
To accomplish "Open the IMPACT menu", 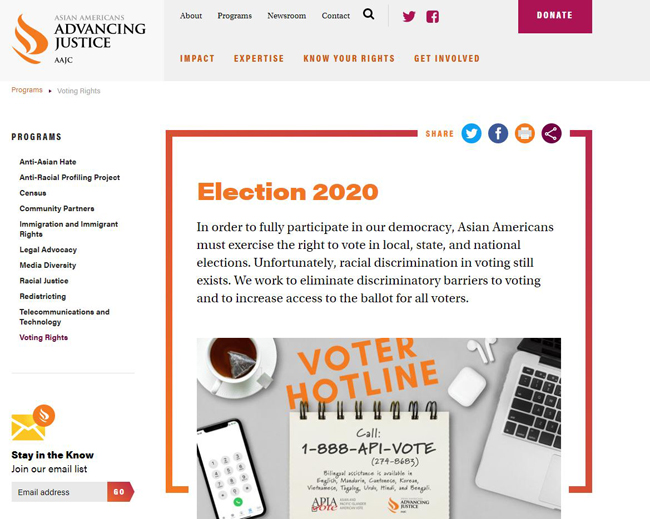I will pos(197,58).
